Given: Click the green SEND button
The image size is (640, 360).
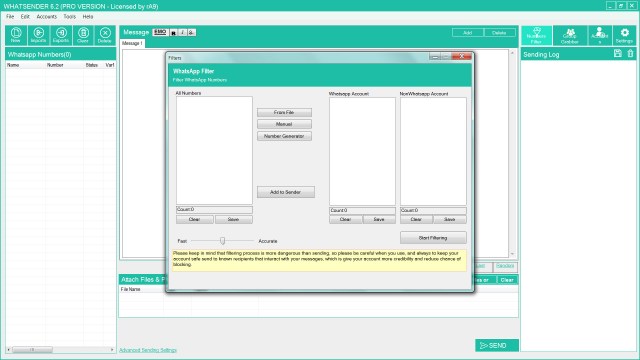Looking at the screenshot, I should 497,345.
